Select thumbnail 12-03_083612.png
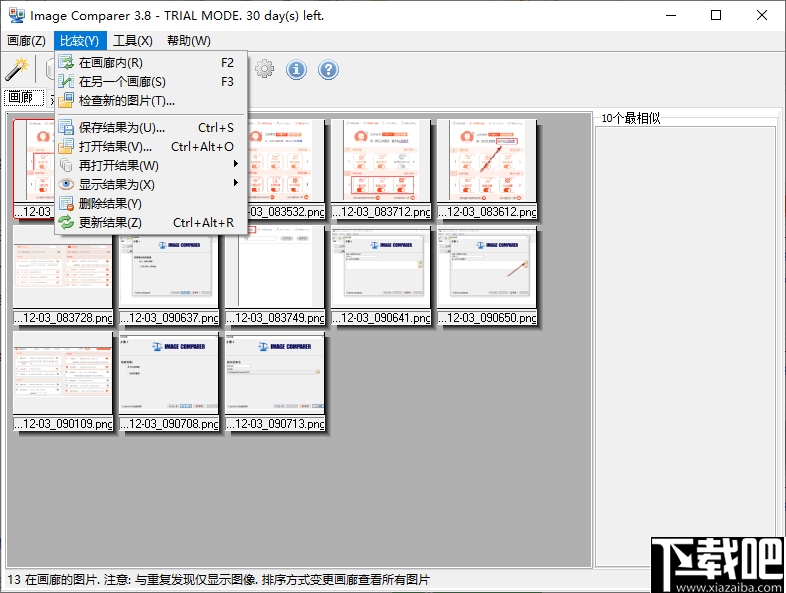786x593 pixels. 487,169
